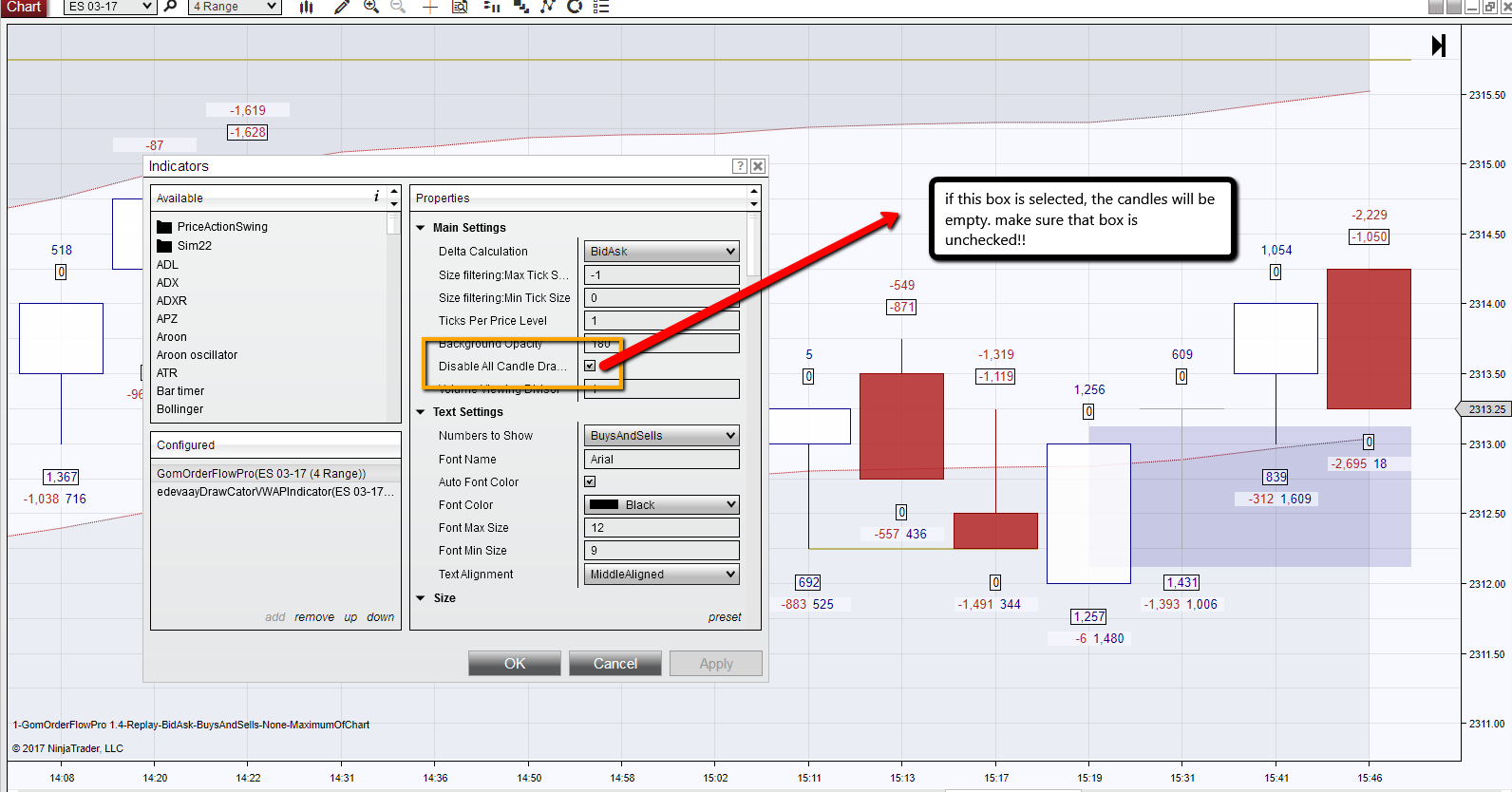Select Aroon oscillator in the list
Screen dimensions: 1512x792
click(x=198, y=355)
